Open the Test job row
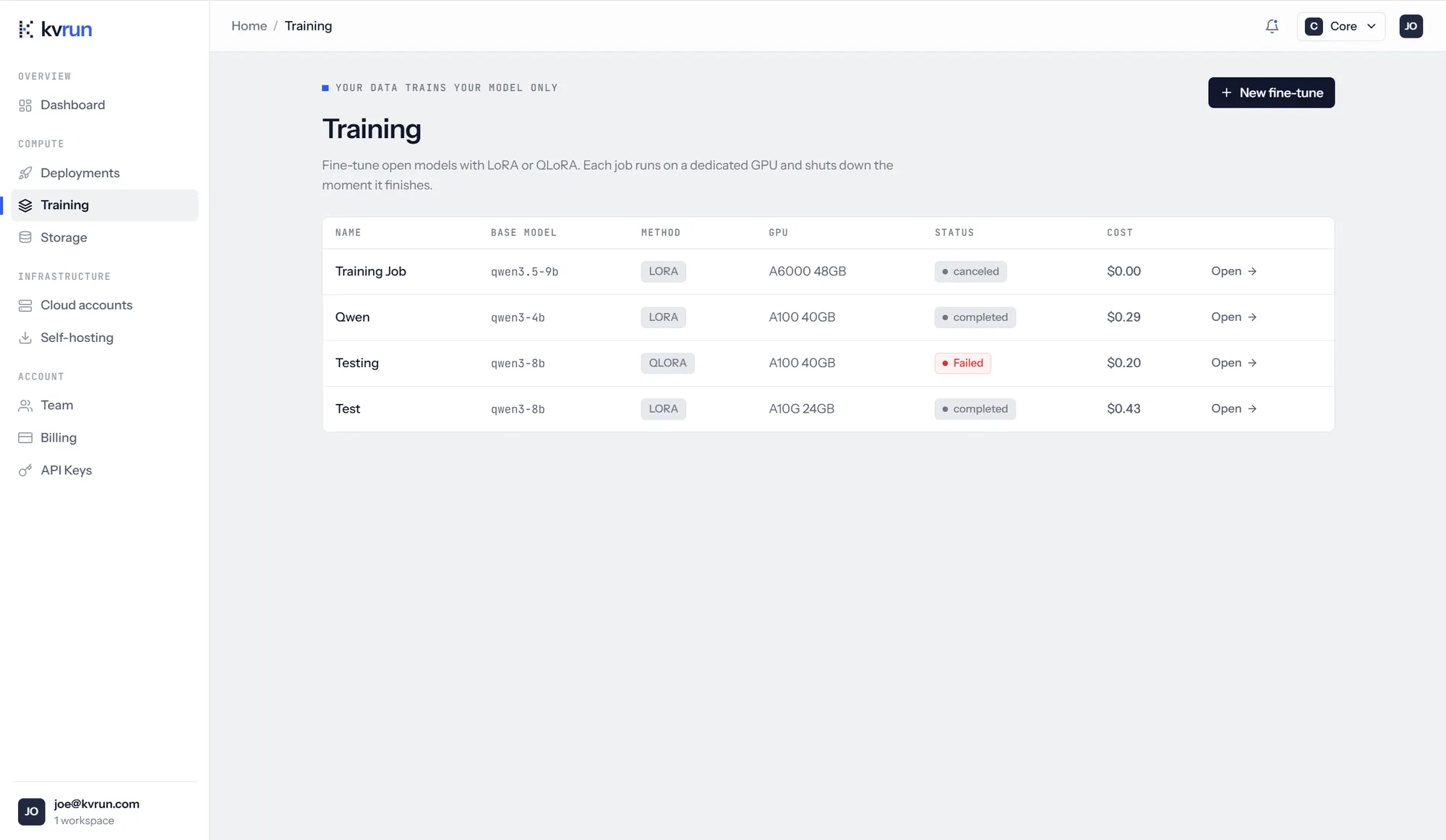Viewport: 1446px width, 840px height. coord(1233,408)
